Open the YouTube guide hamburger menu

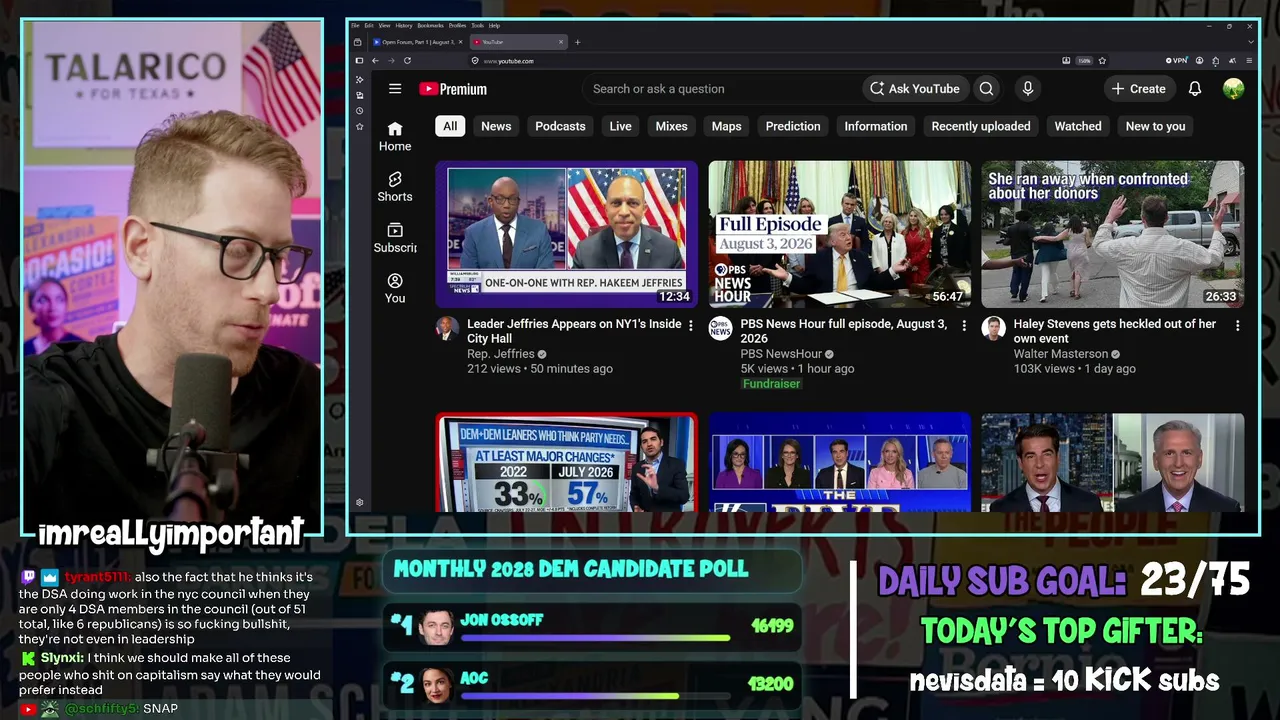395,89
